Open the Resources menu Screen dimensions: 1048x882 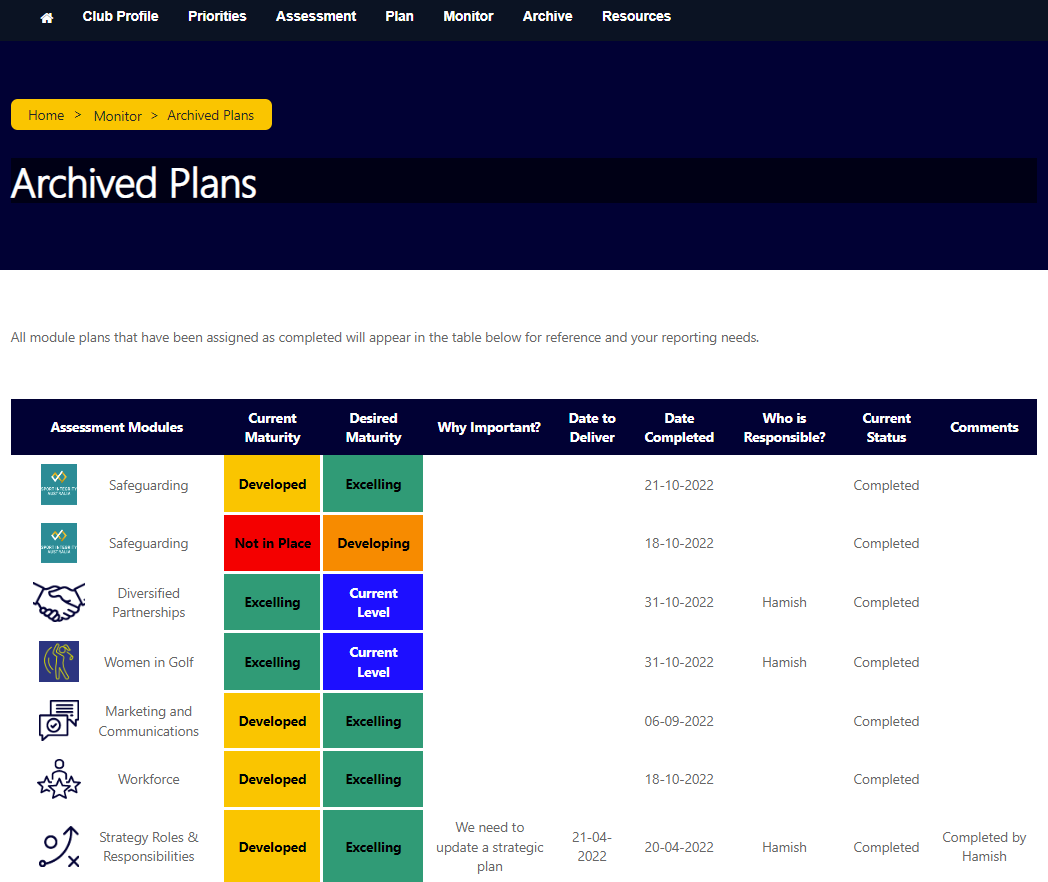pos(636,16)
